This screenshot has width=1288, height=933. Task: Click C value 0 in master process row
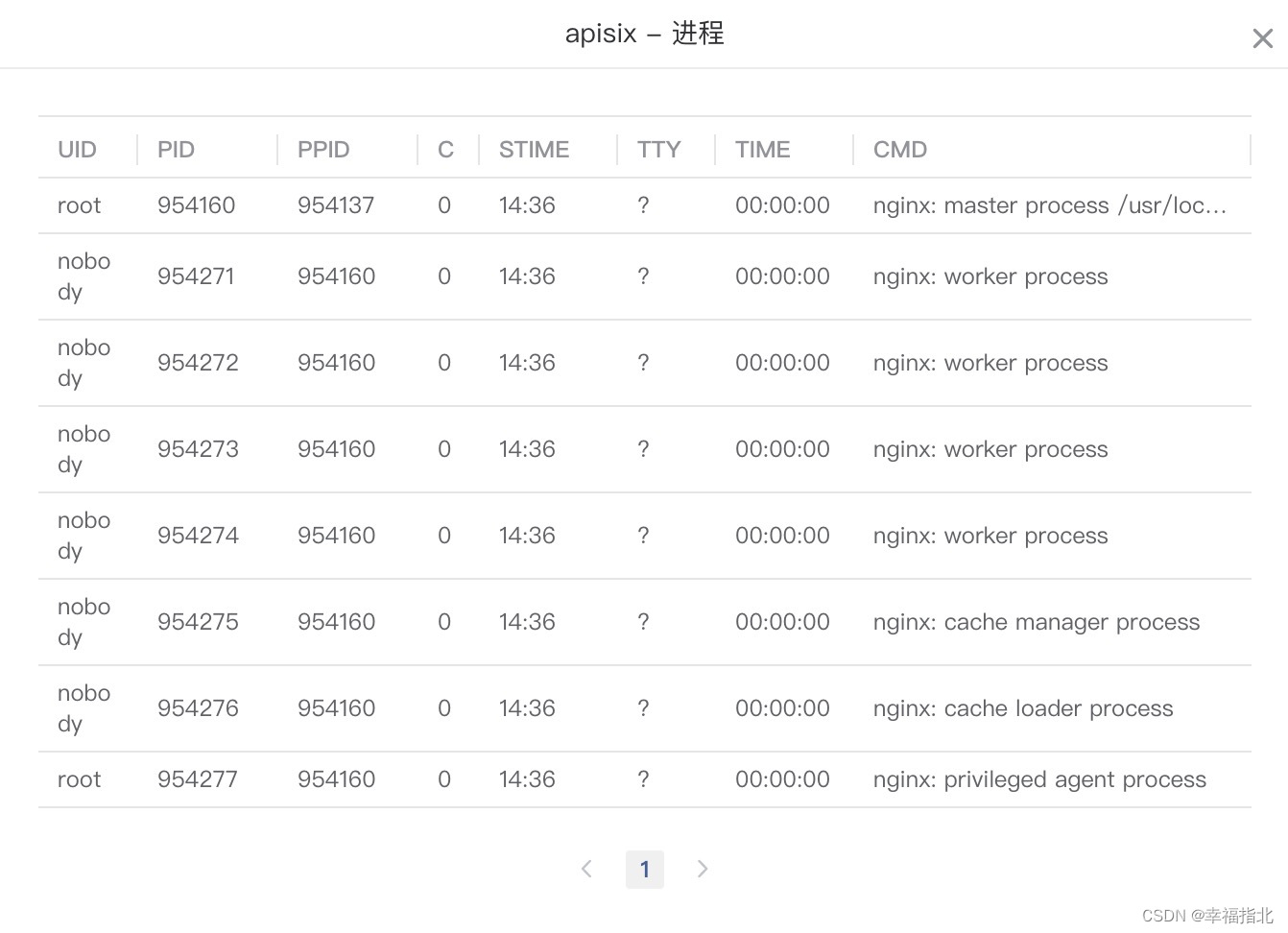tap(444, 205)
